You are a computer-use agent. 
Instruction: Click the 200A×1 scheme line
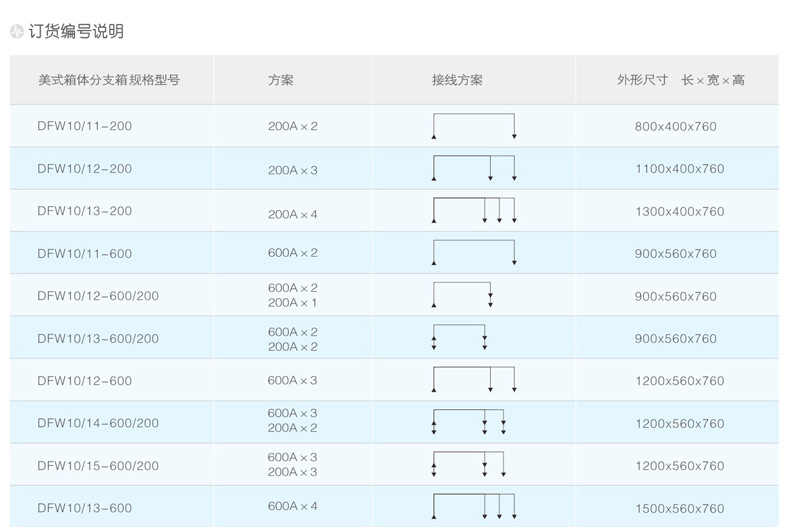coord(293,303)
